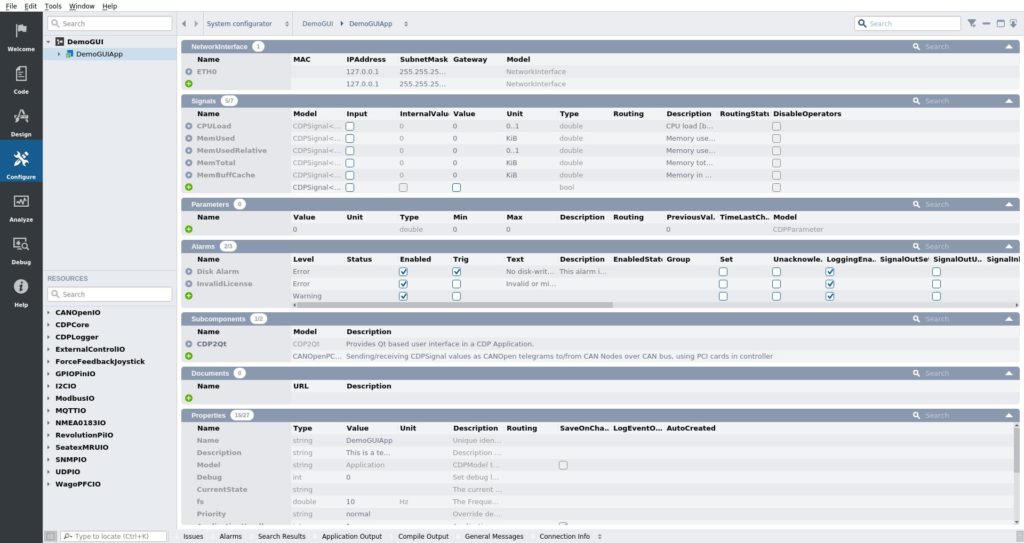Image resolution: width=1024 pixels, height=543 pixels.
Task: Open the Tools menu
Action: point(53,6)
